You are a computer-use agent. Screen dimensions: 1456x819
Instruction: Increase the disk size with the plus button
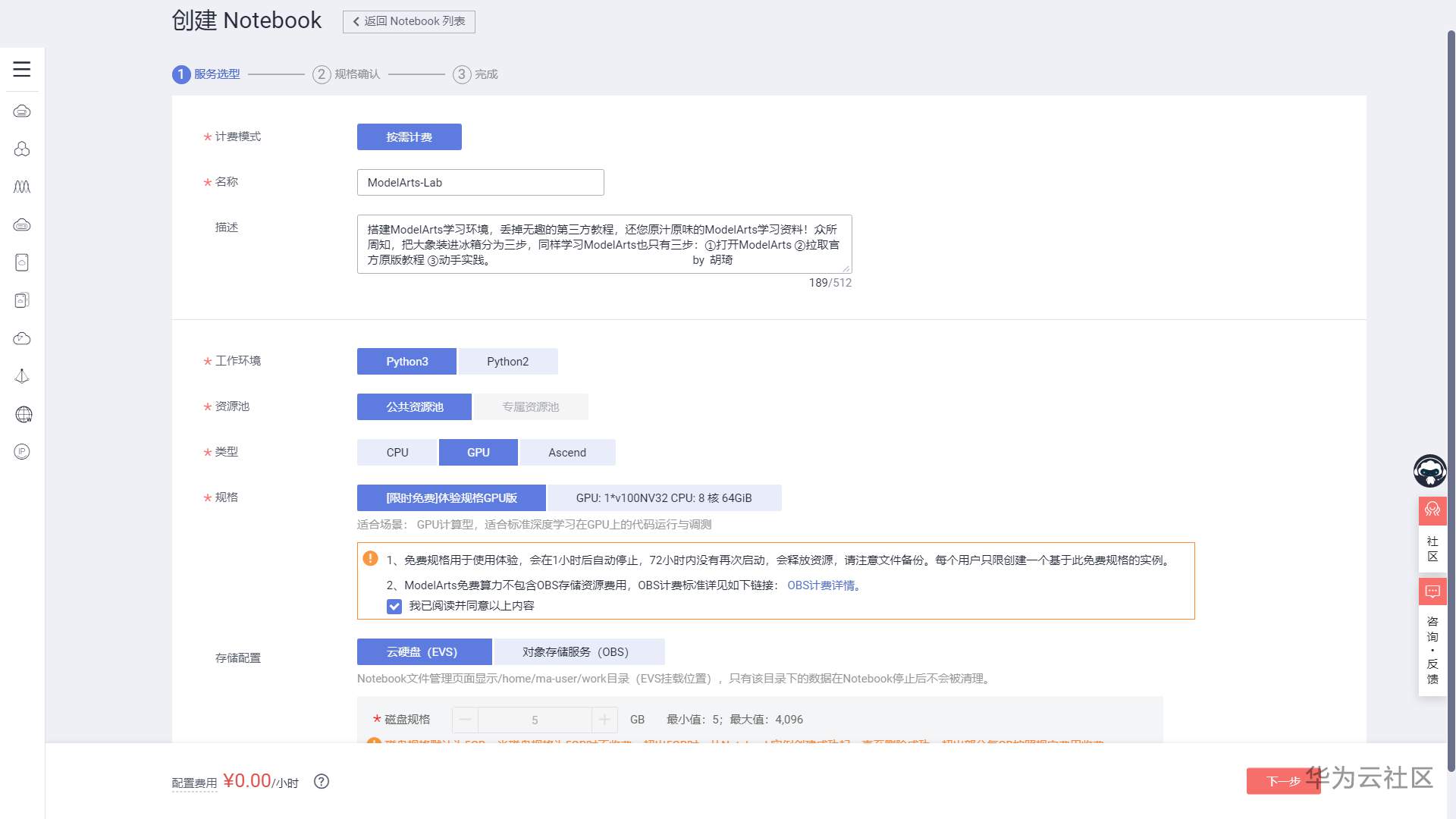pos(604,720)
